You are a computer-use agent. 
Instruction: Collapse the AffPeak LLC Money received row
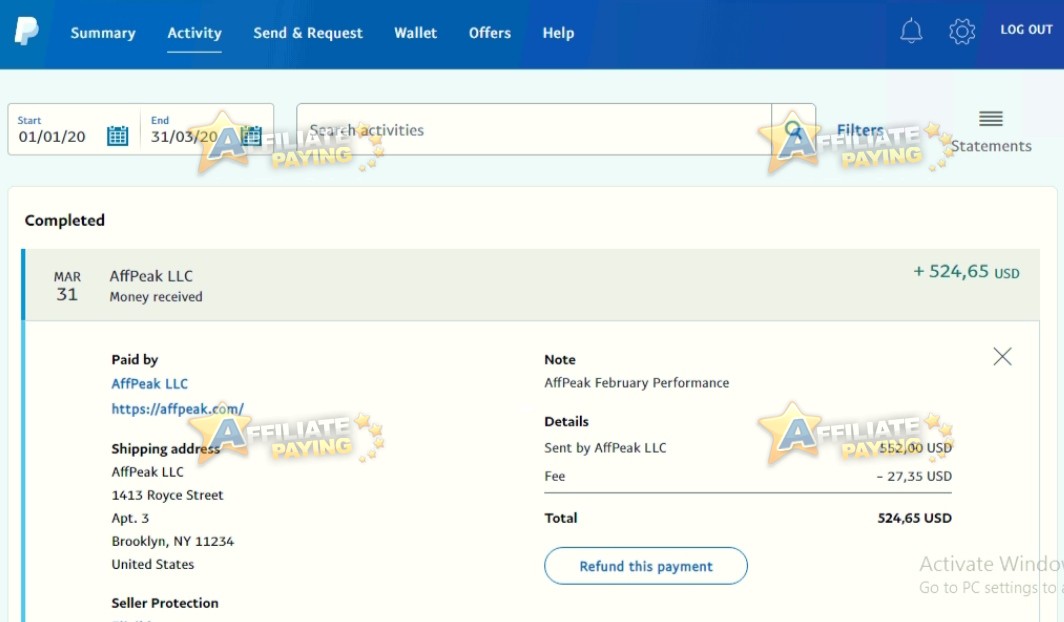[532, 285]
